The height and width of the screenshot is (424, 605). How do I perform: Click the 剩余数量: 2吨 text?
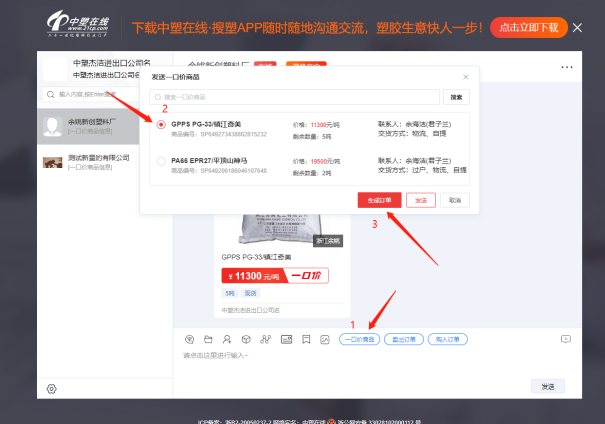point(312,173)
